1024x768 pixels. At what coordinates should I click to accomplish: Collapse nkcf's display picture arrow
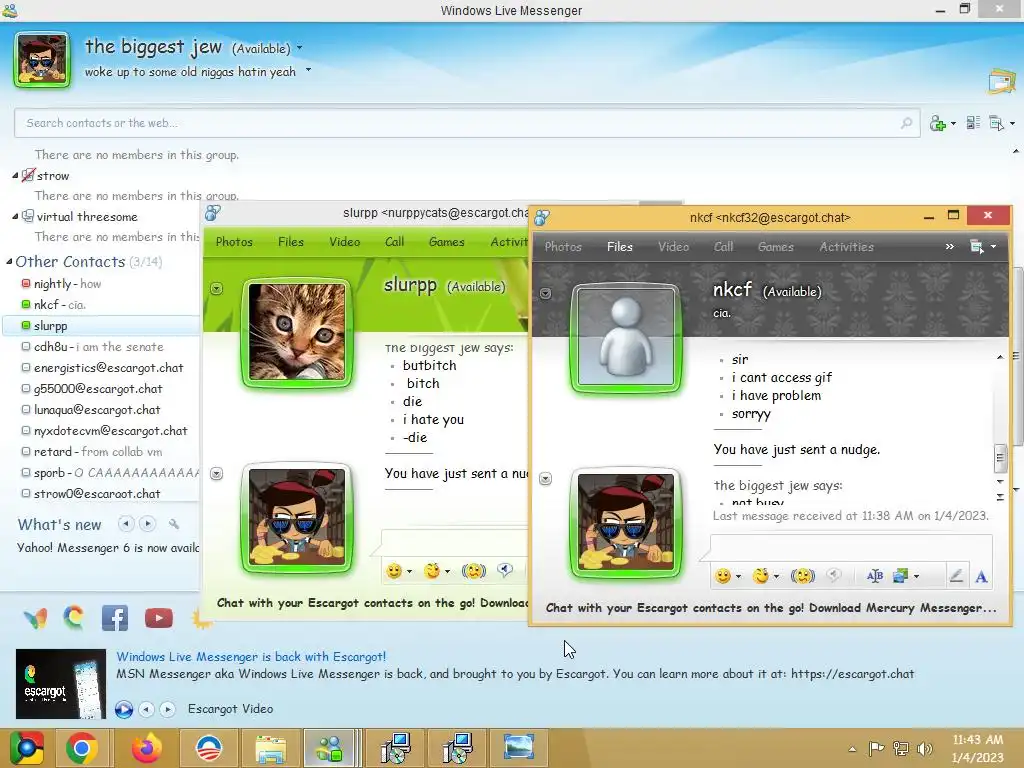(545, 294)
